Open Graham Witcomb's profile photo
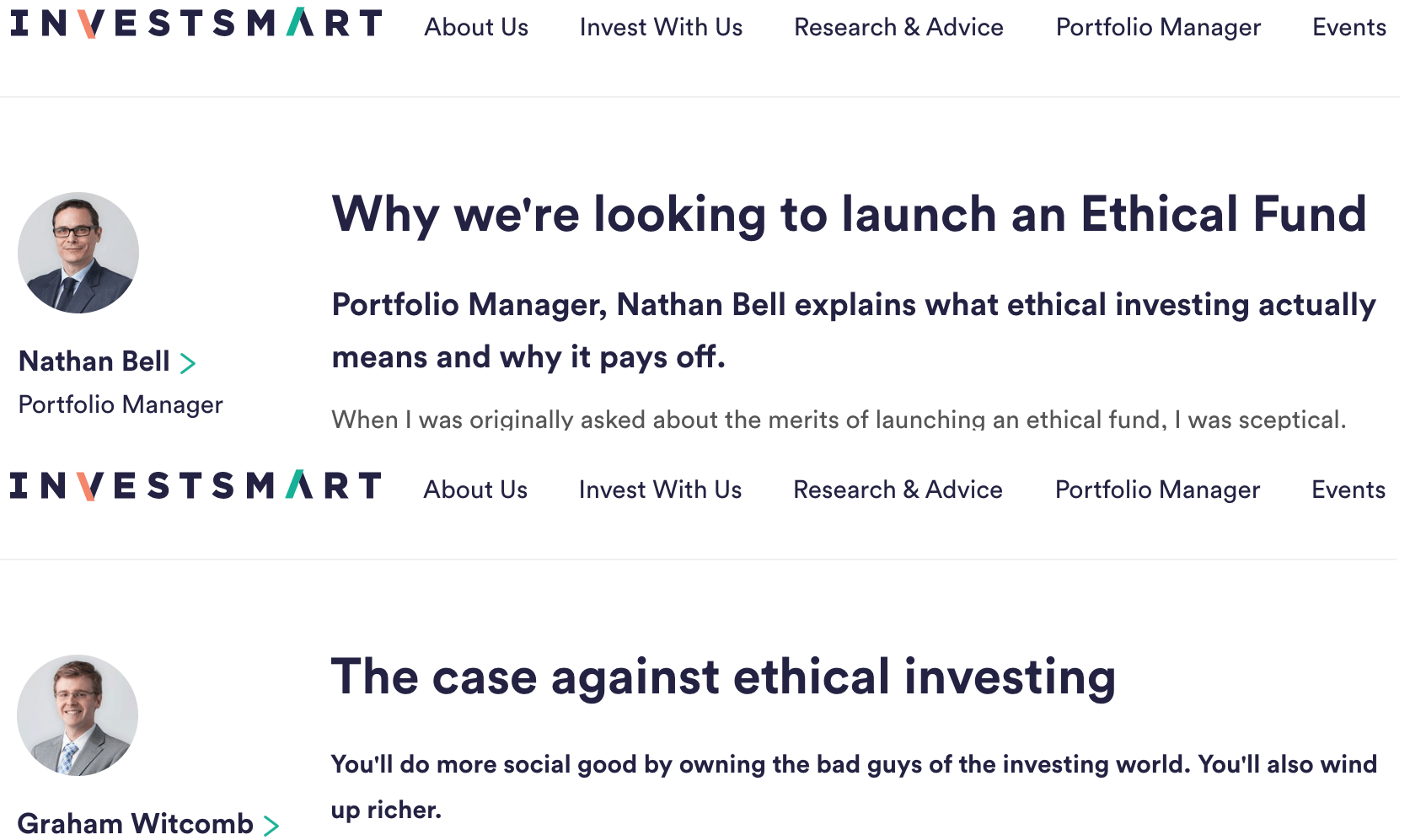Image resolution: width=1410 pixels, height=840 pixels. click(78, 715)
